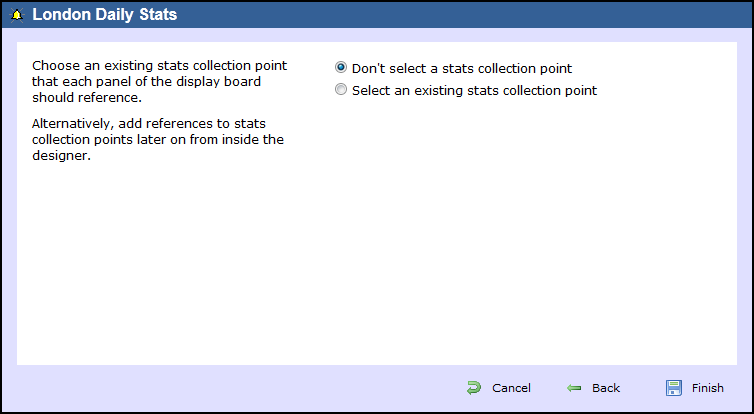
Task: Click the "Choose an existing stats collection point" paragraph
Action: [x=158, y=82]
